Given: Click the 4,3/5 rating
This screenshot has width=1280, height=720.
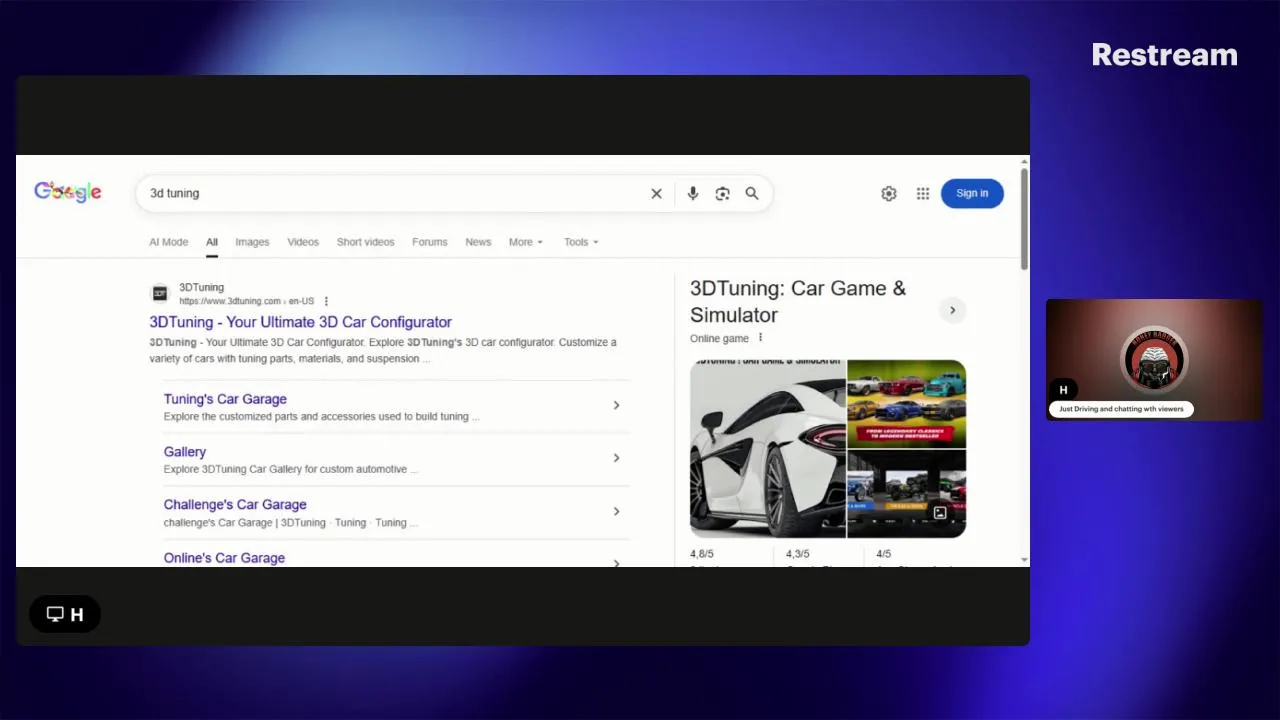Looking at the screenshot, I should (798, 554).
